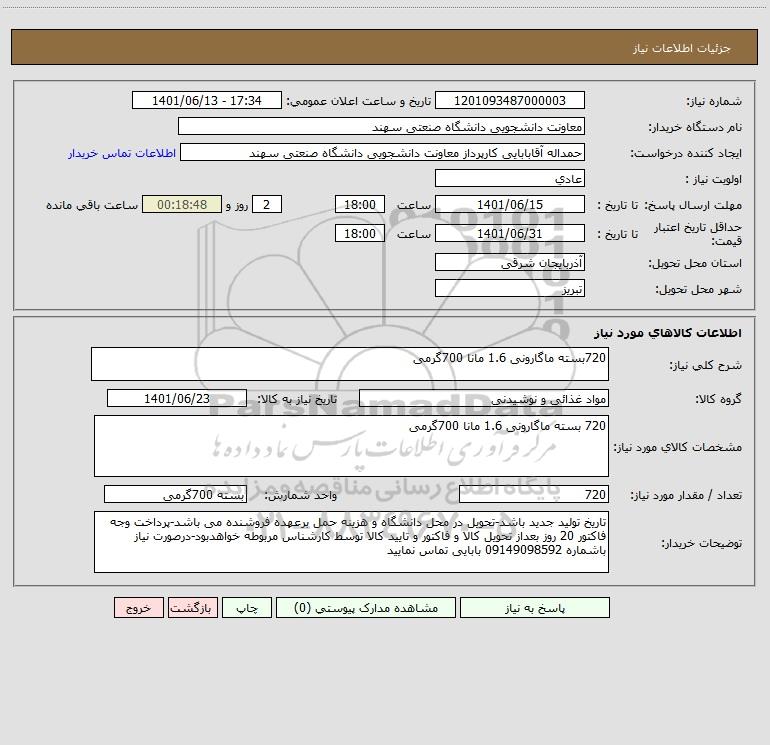Click the label اولویت نیاز
The height and width of the screenshot is (745, 770).
pyautogui.click(x=714, y=180)
